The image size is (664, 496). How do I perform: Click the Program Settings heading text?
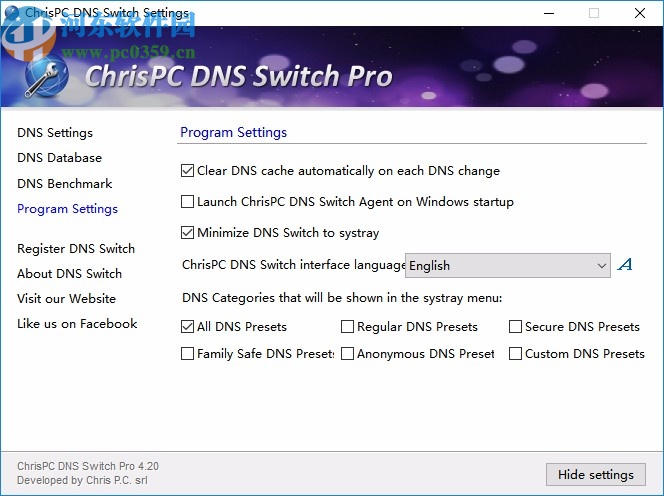pos(233,133)
